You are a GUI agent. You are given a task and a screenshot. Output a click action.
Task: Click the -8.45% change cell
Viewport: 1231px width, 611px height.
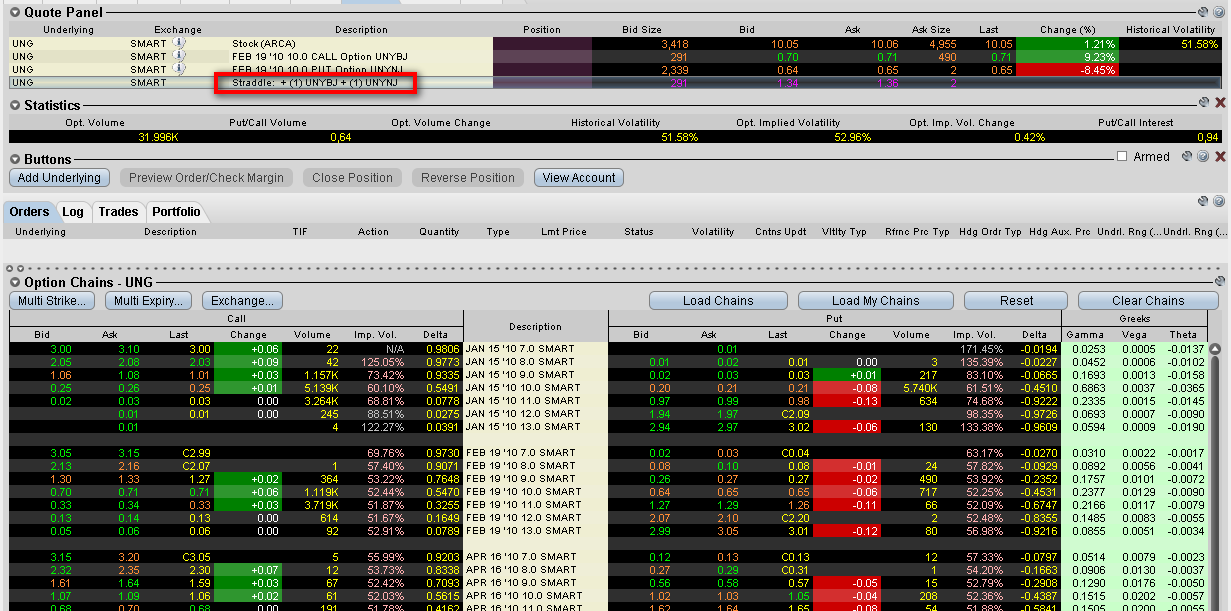(1068, 70)
